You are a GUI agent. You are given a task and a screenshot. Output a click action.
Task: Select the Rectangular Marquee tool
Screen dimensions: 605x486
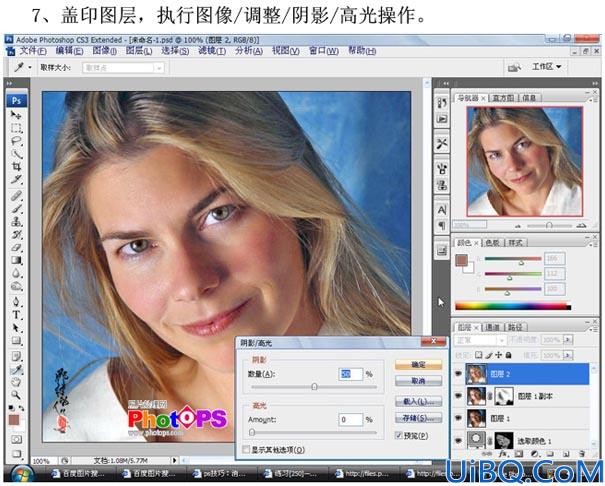click(x=16, y=128)
